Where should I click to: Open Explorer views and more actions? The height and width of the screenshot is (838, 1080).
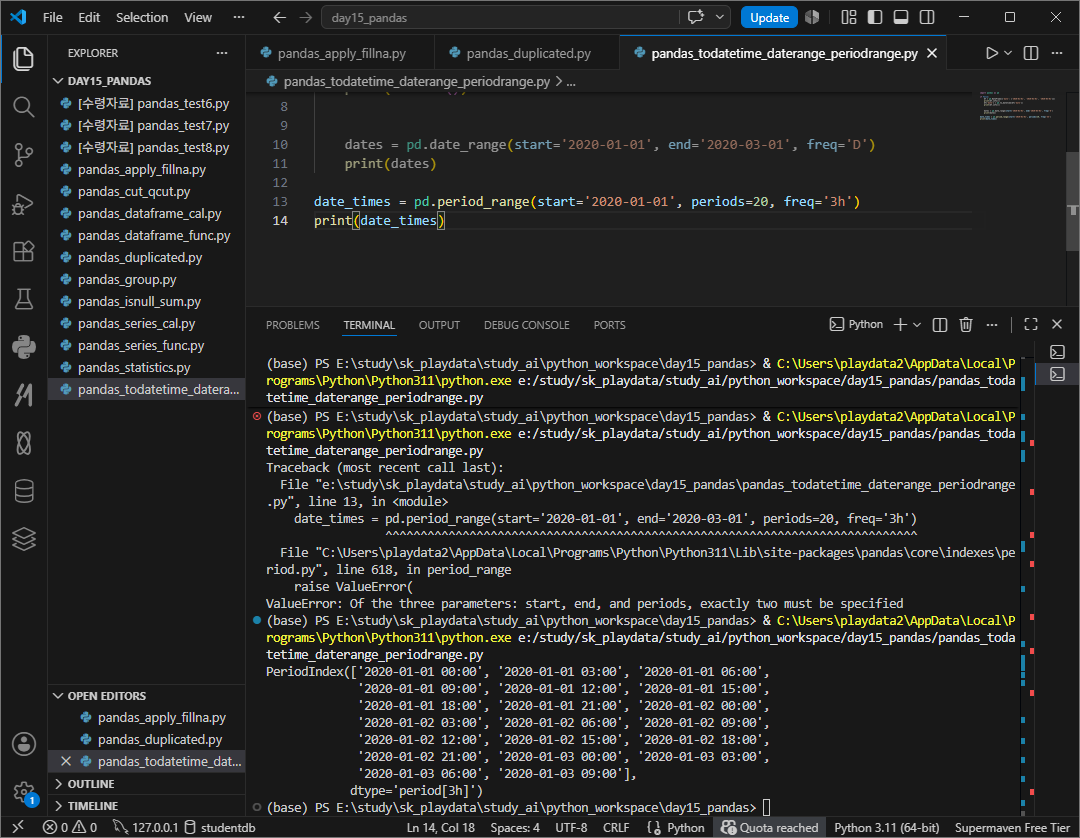click(222, 53)
